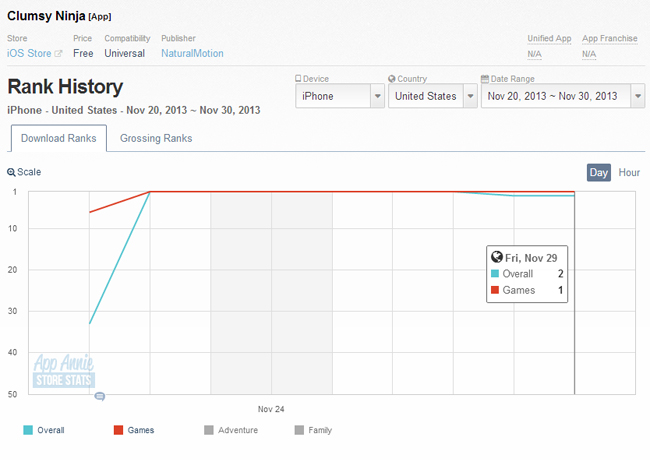Viewport: 650px width, 460px height.
Task: Click the comment bubble event marker on chart
Action: (99, 396)
